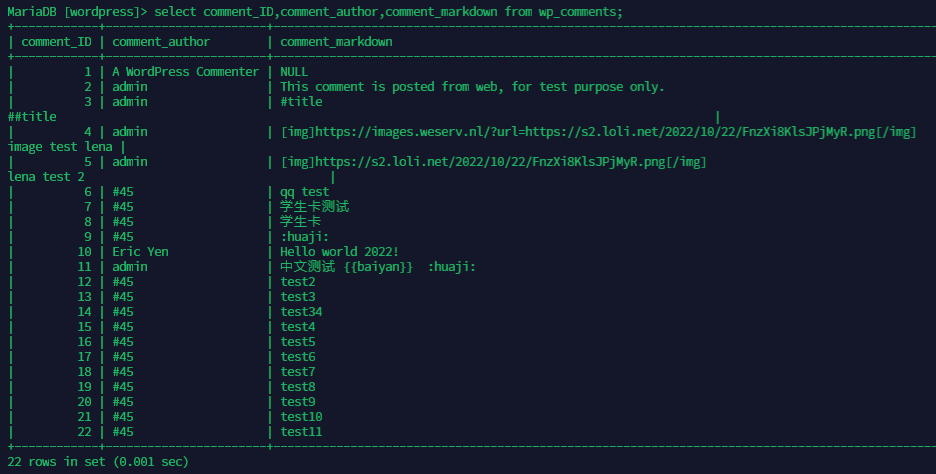Click the comment_ID column header
936x474 pixels.
point(56,42)
